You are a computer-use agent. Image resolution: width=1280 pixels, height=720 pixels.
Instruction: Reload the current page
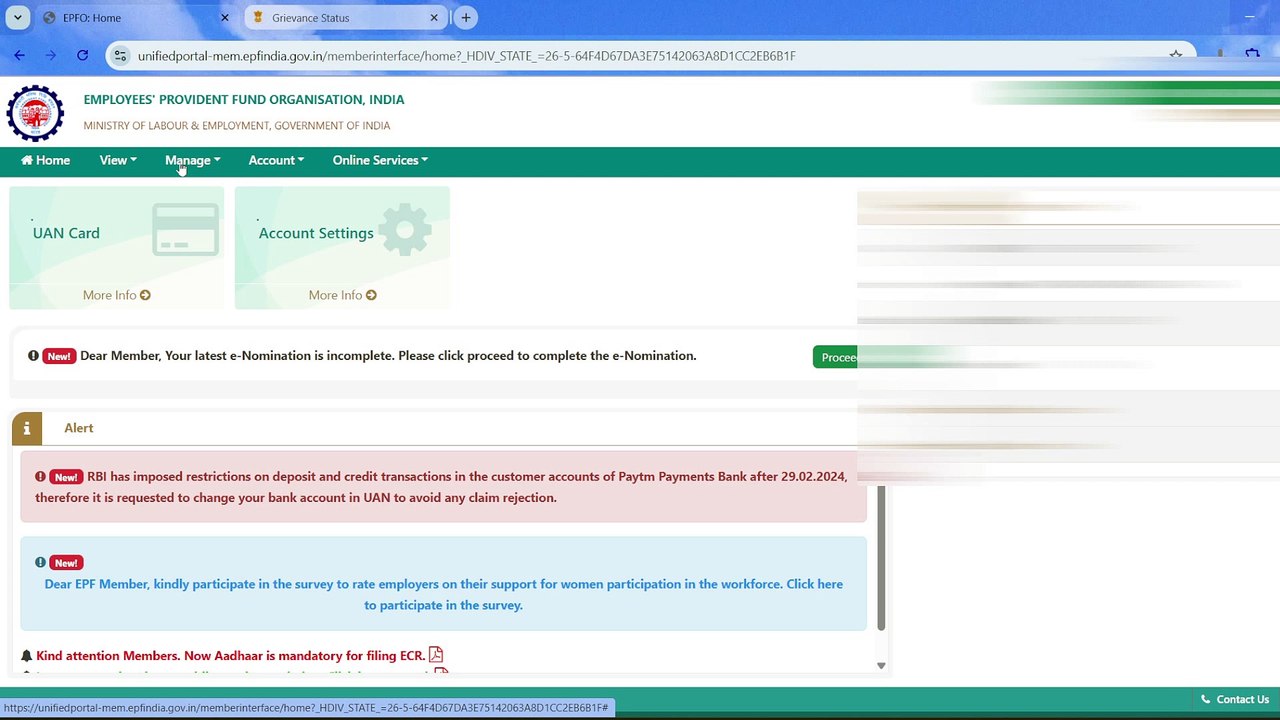tap(83, 56)
